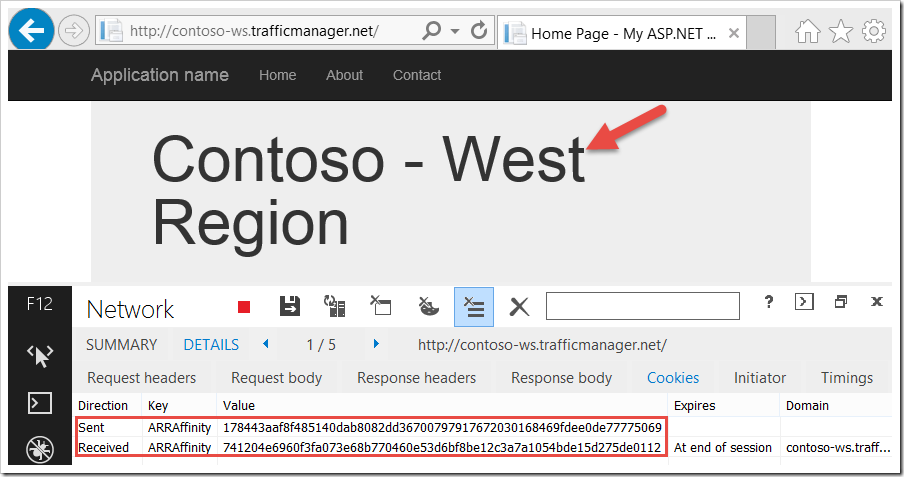Select the Received cookie row direction cell
This screenshot has width=904, height=477.
(x=103, y=448)
